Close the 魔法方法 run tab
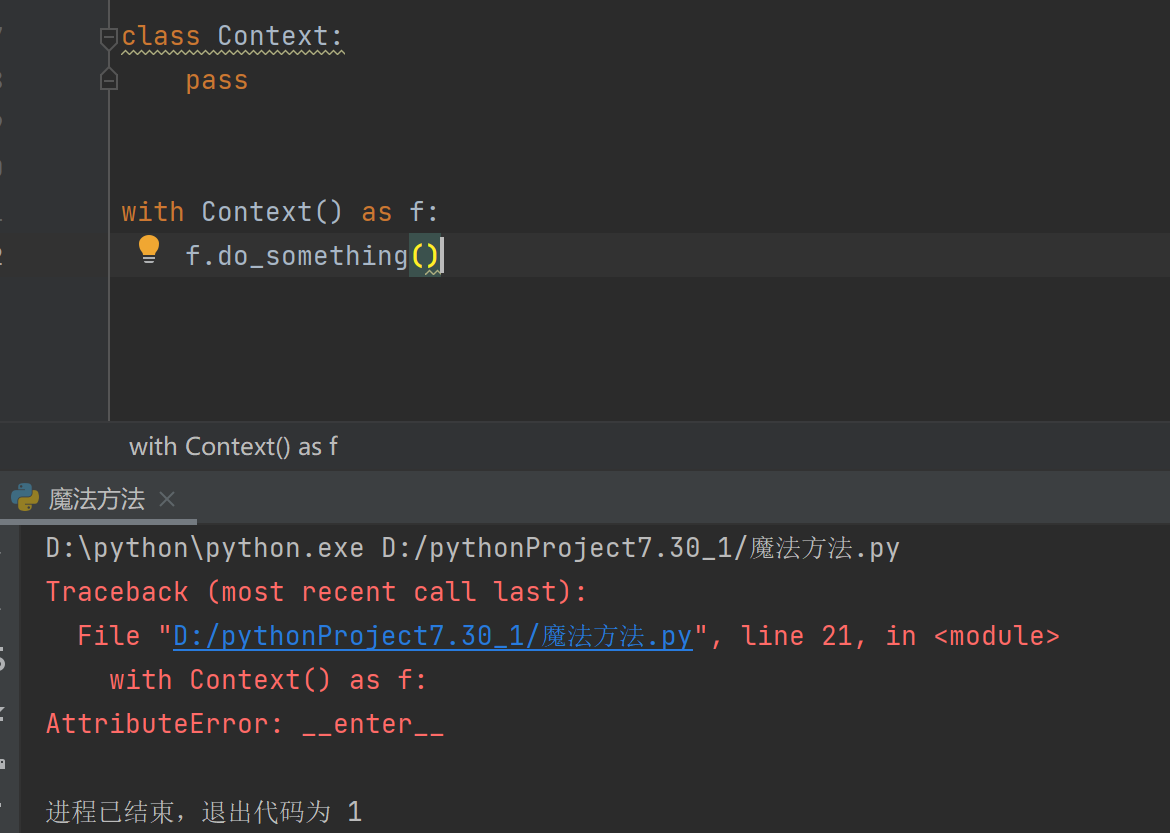Viewport: 1170px width, 833px height. [167, 499]
